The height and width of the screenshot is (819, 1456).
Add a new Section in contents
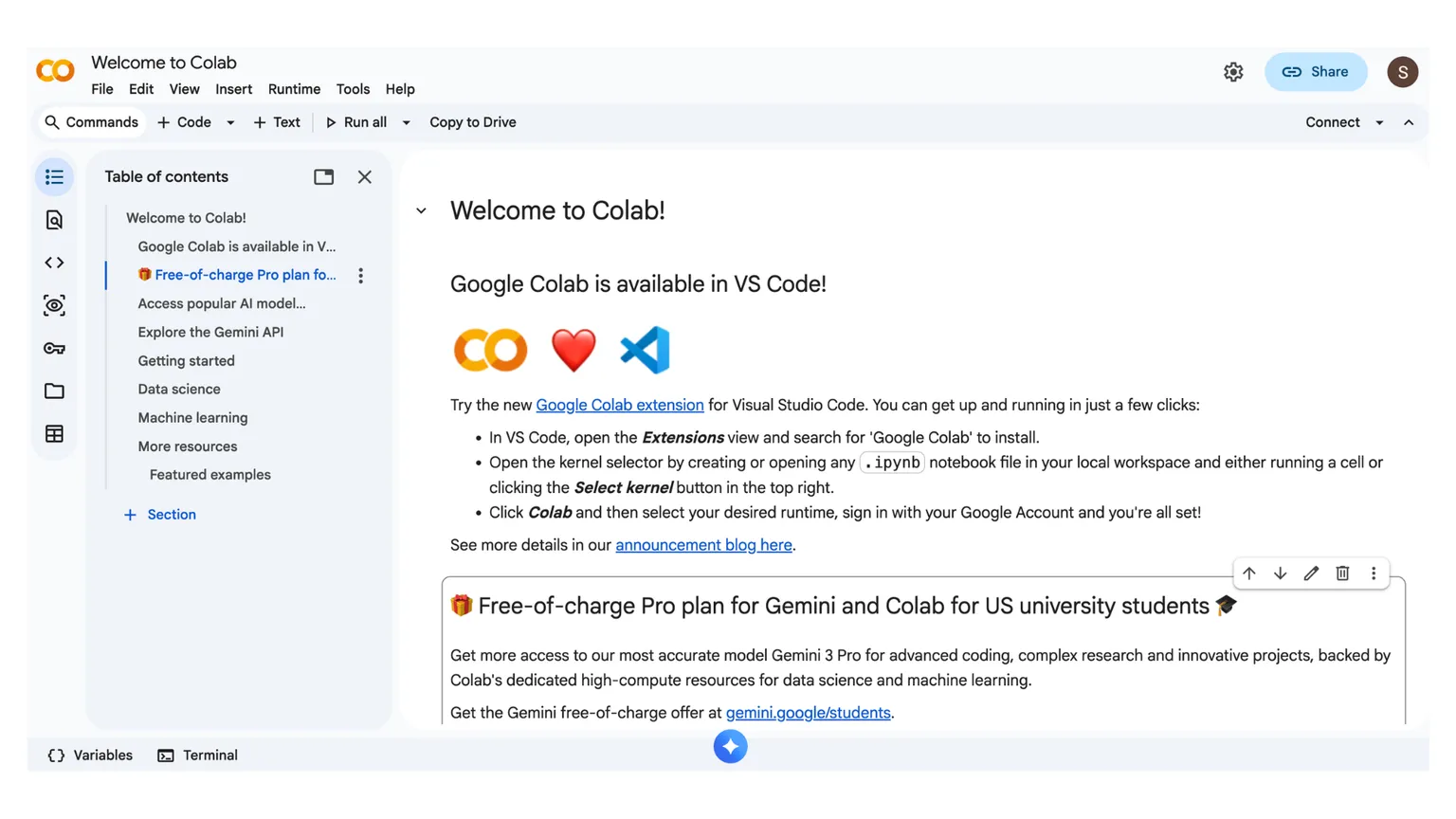(159, 515)
